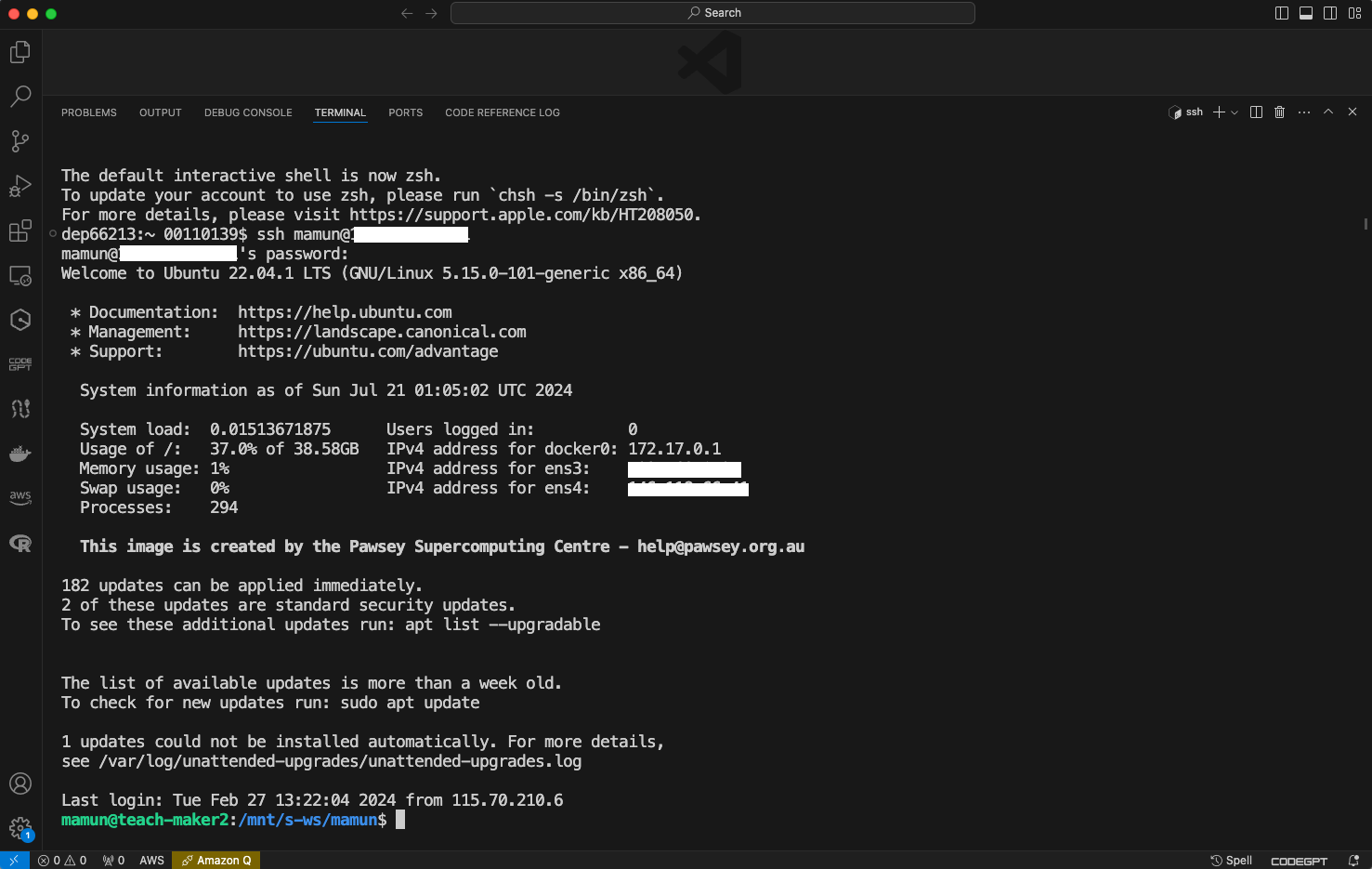Open the Run and Debug view

[20, 186]
